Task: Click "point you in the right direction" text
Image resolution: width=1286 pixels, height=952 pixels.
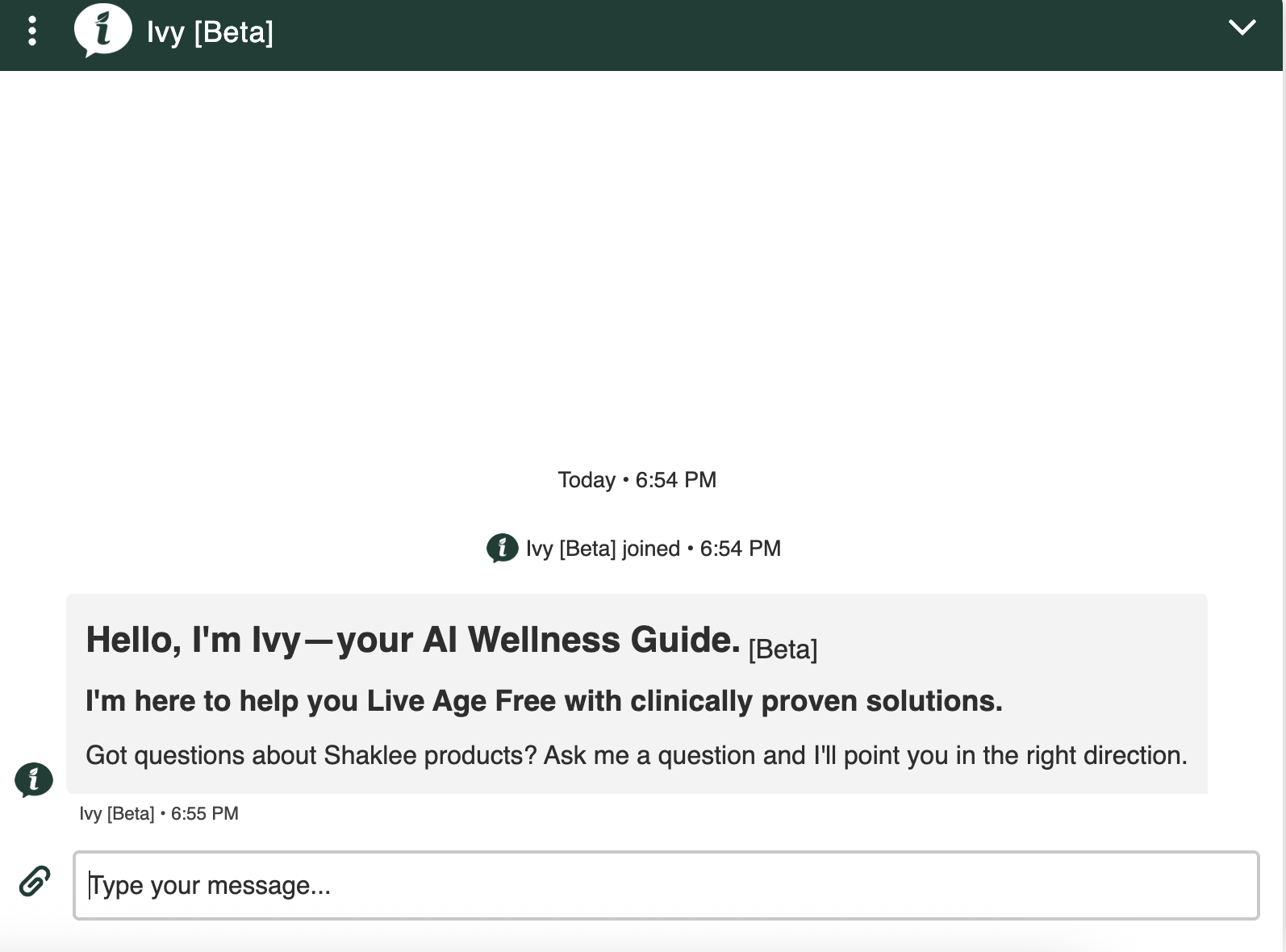Action: (1015, 755)
